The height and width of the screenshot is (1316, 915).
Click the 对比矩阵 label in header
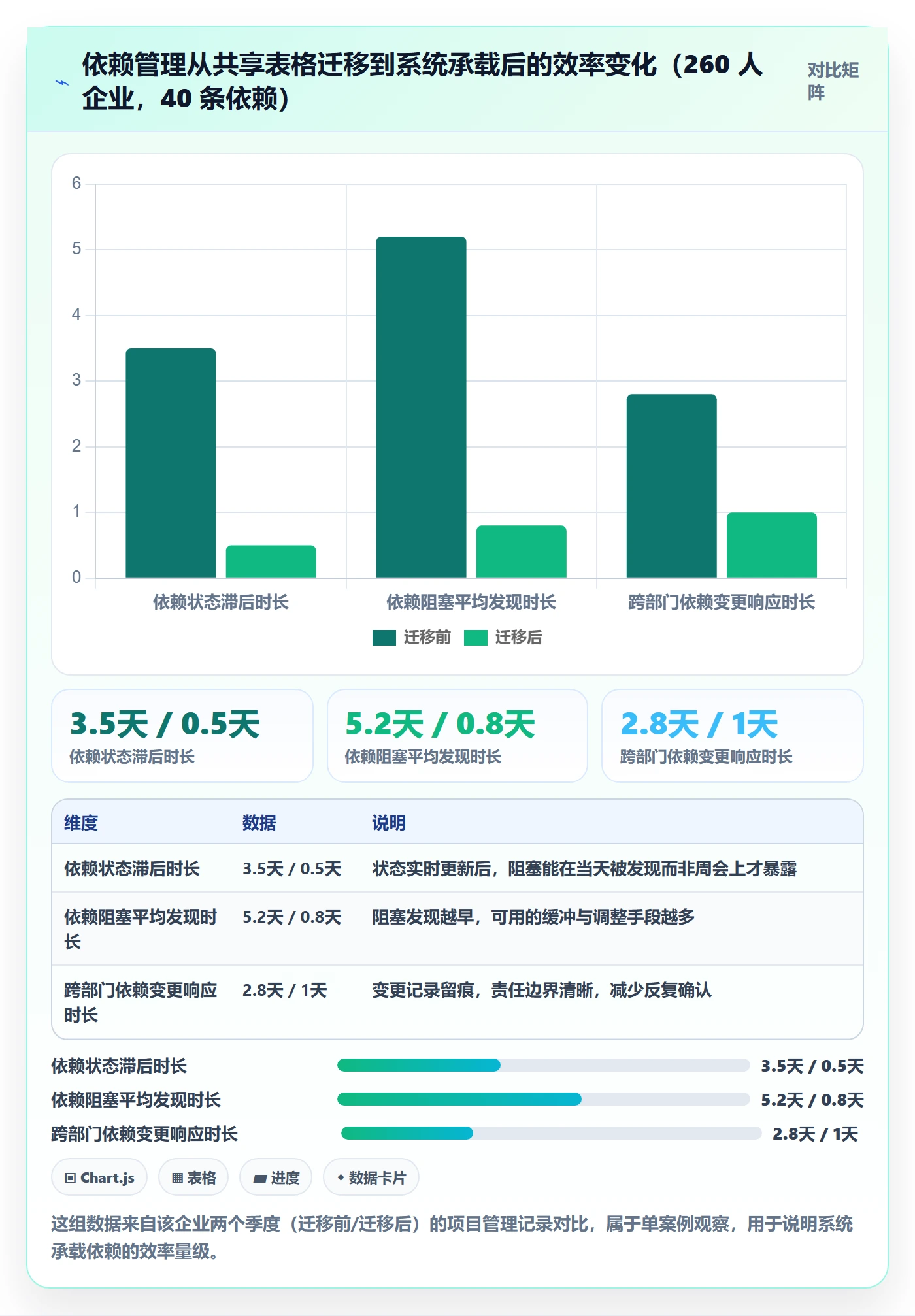833,81
